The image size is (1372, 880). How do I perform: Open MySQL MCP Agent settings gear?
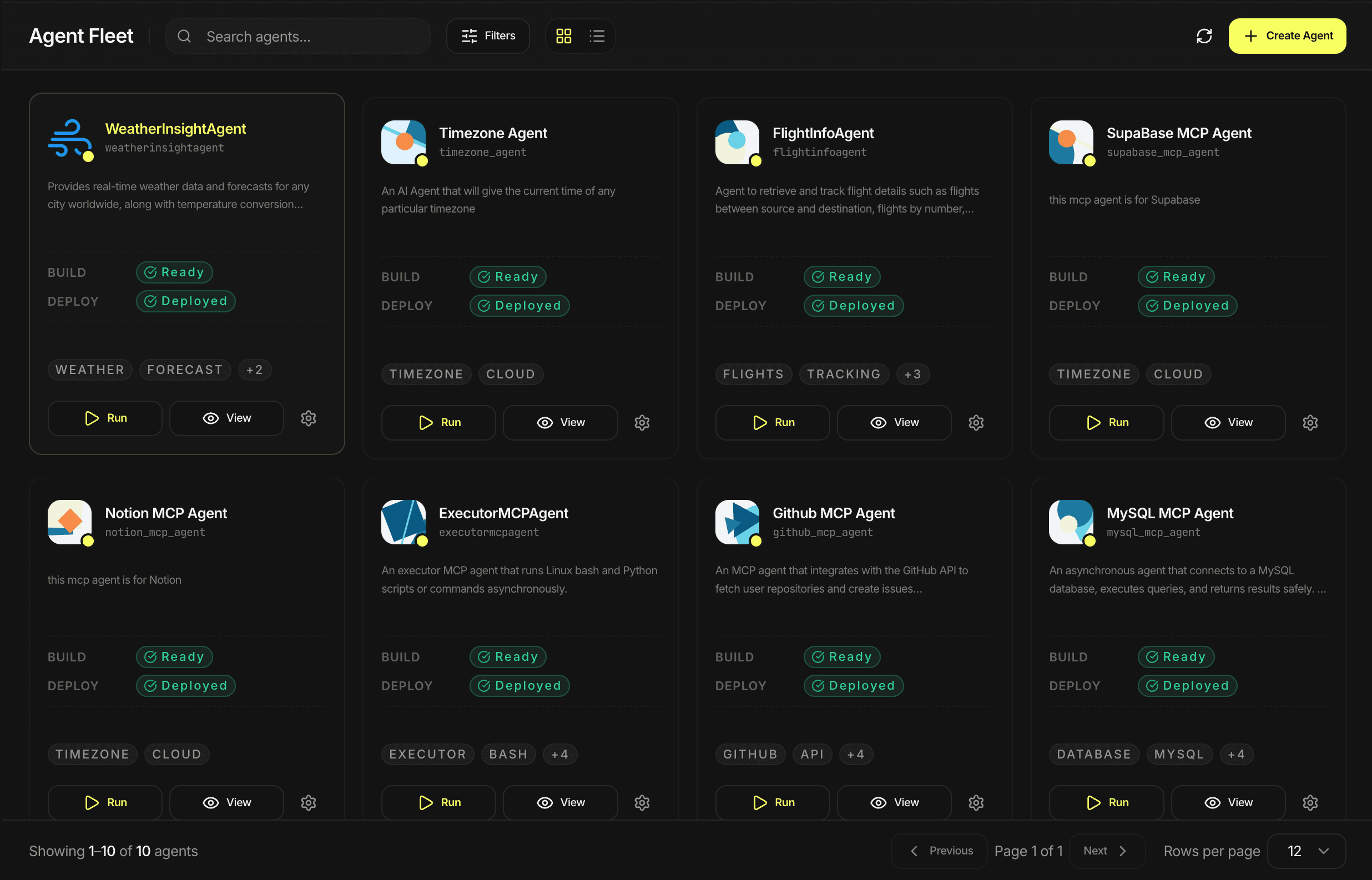click(1310, 803)
